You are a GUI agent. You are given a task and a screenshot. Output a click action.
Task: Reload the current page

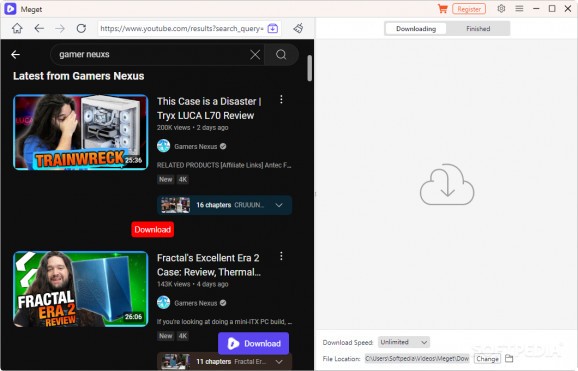point(81,28)
